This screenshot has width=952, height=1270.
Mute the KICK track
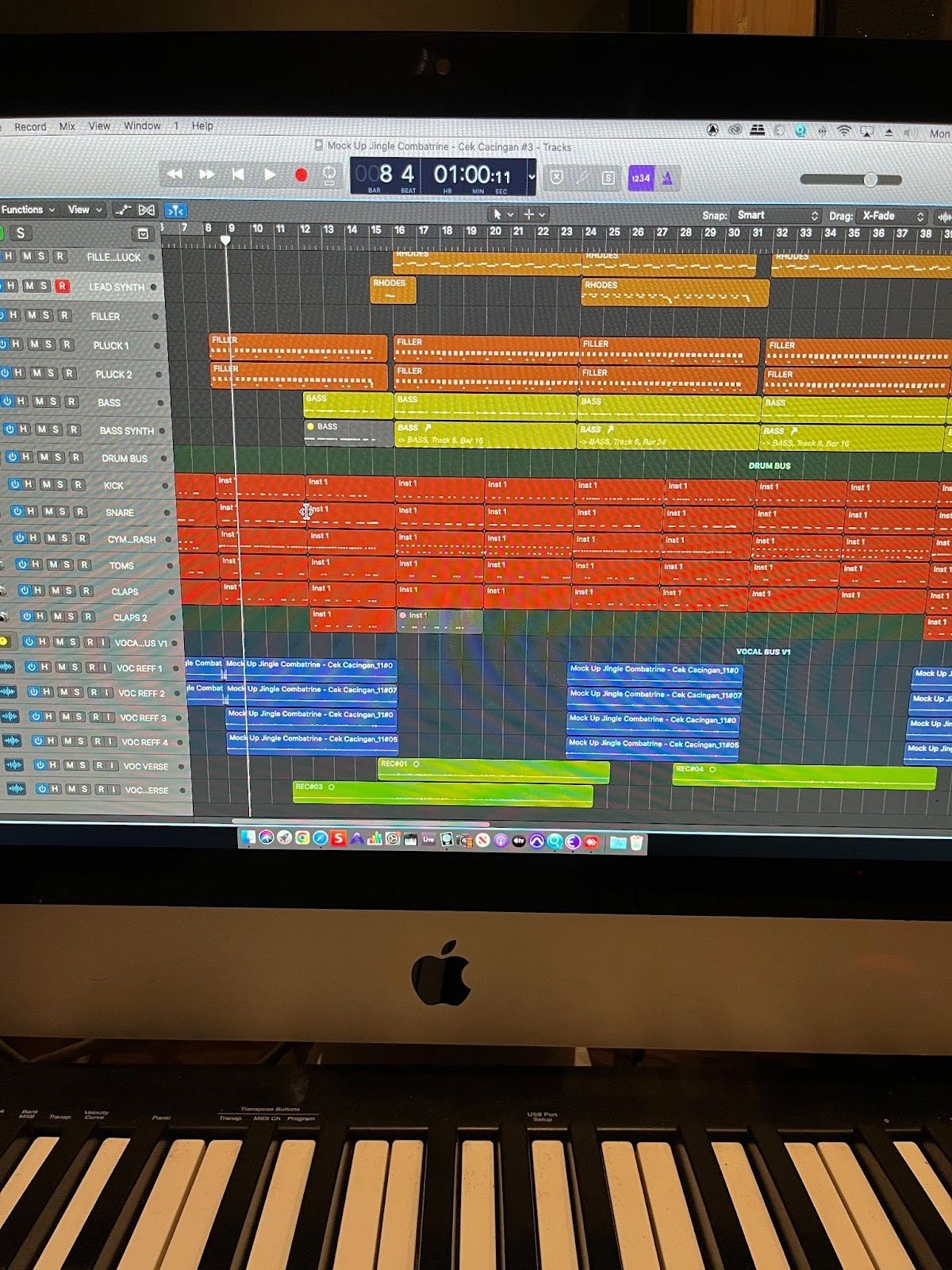tap(46, 484)
